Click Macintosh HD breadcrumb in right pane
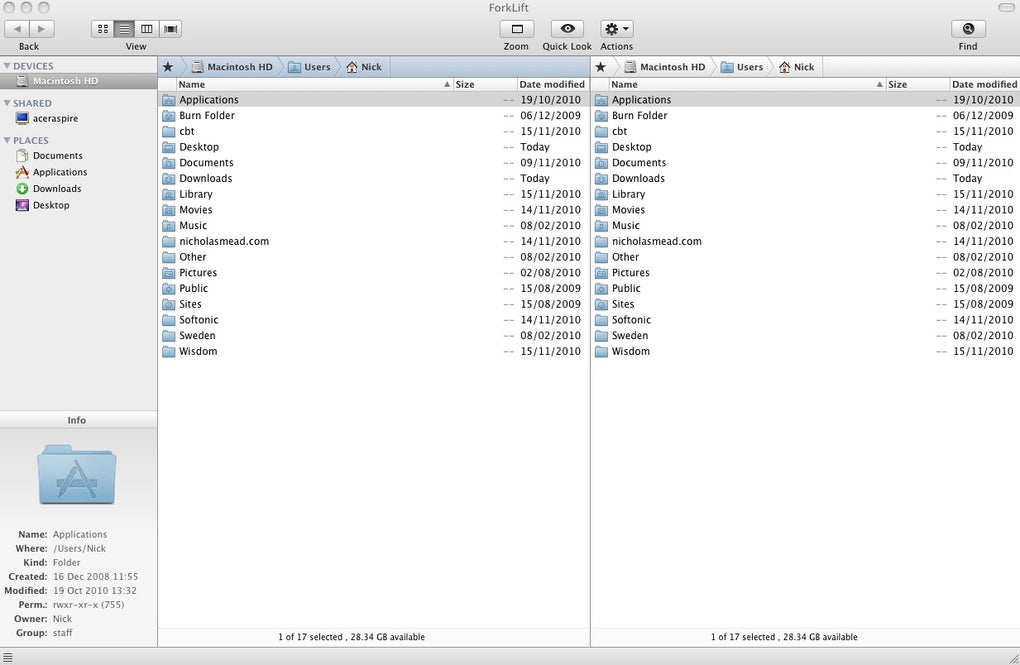Viewport: 1020px width, 665px height. pos(664,67)
